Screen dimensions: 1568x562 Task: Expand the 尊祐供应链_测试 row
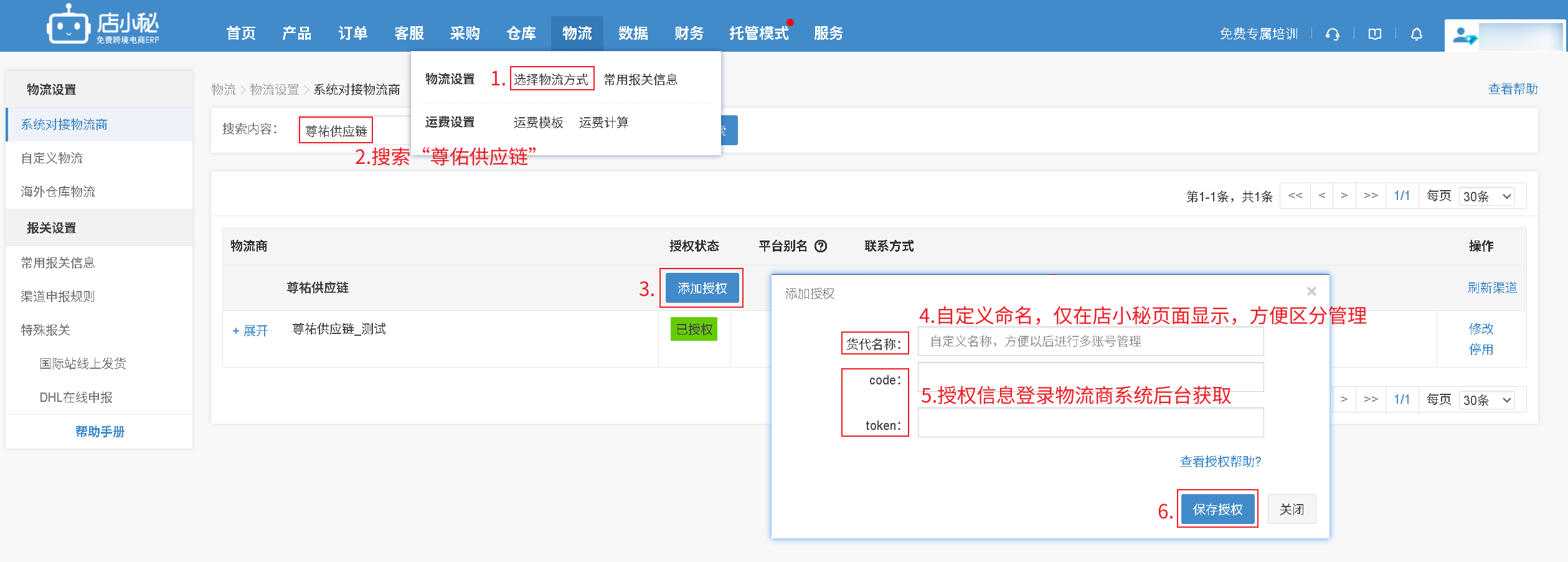250,331
